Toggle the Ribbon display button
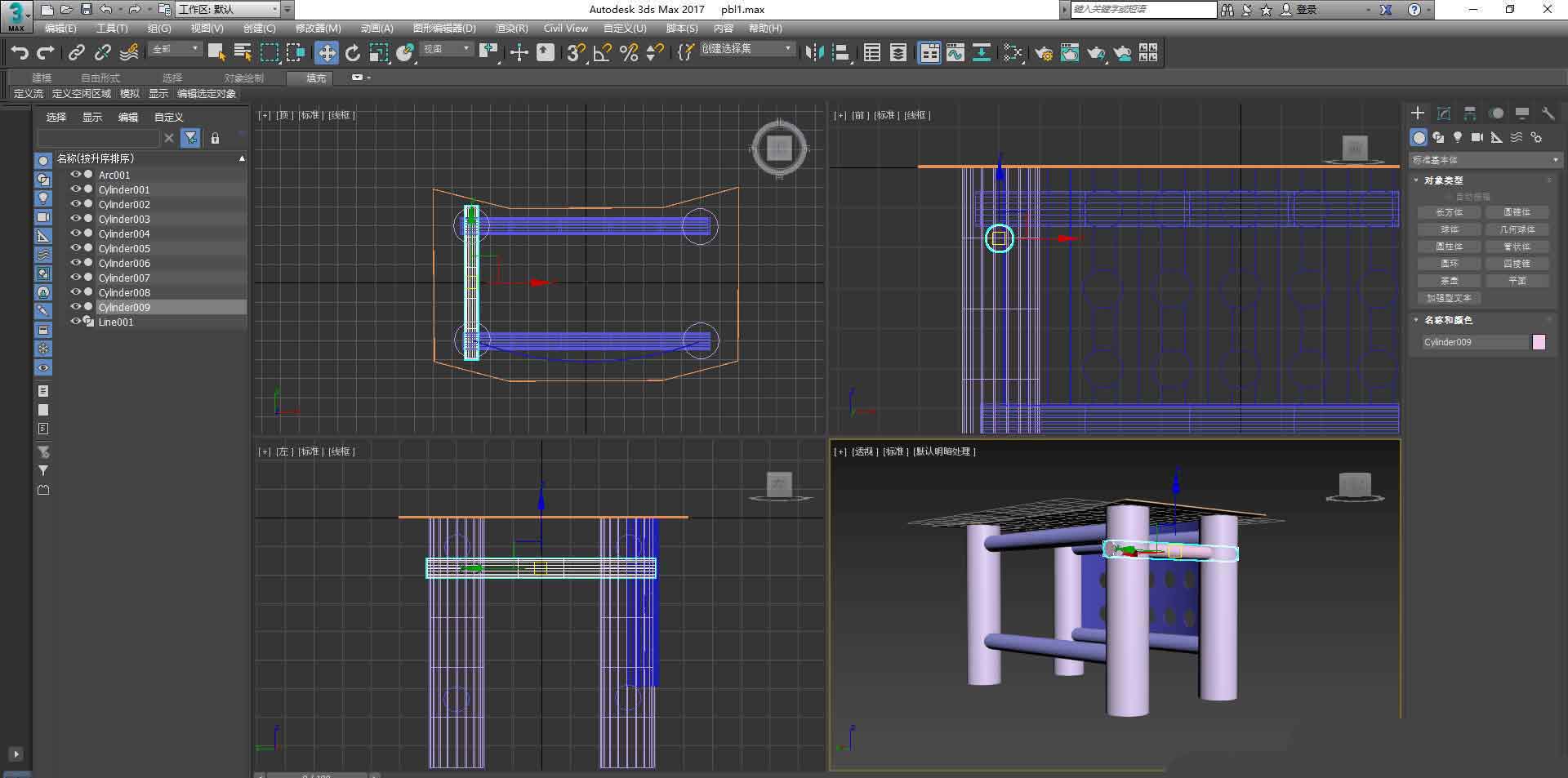Image resolution: width=1568 pixels, height=778 pixels. 930,53
